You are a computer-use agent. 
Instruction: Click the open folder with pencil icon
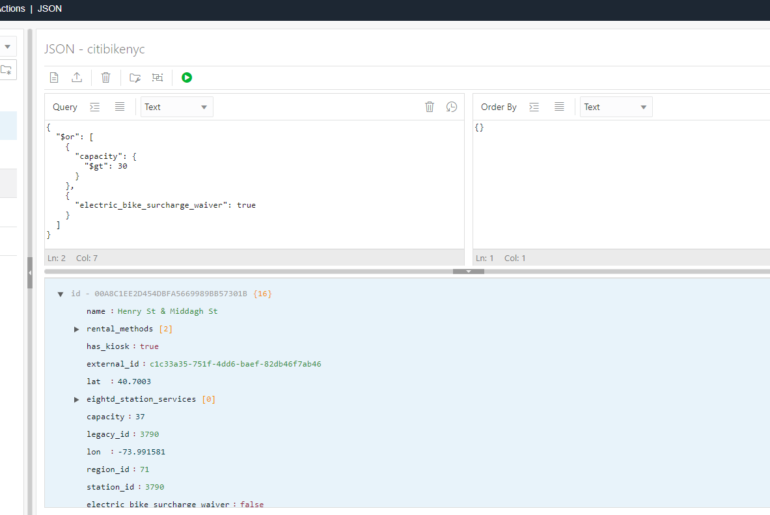point(135,78)
